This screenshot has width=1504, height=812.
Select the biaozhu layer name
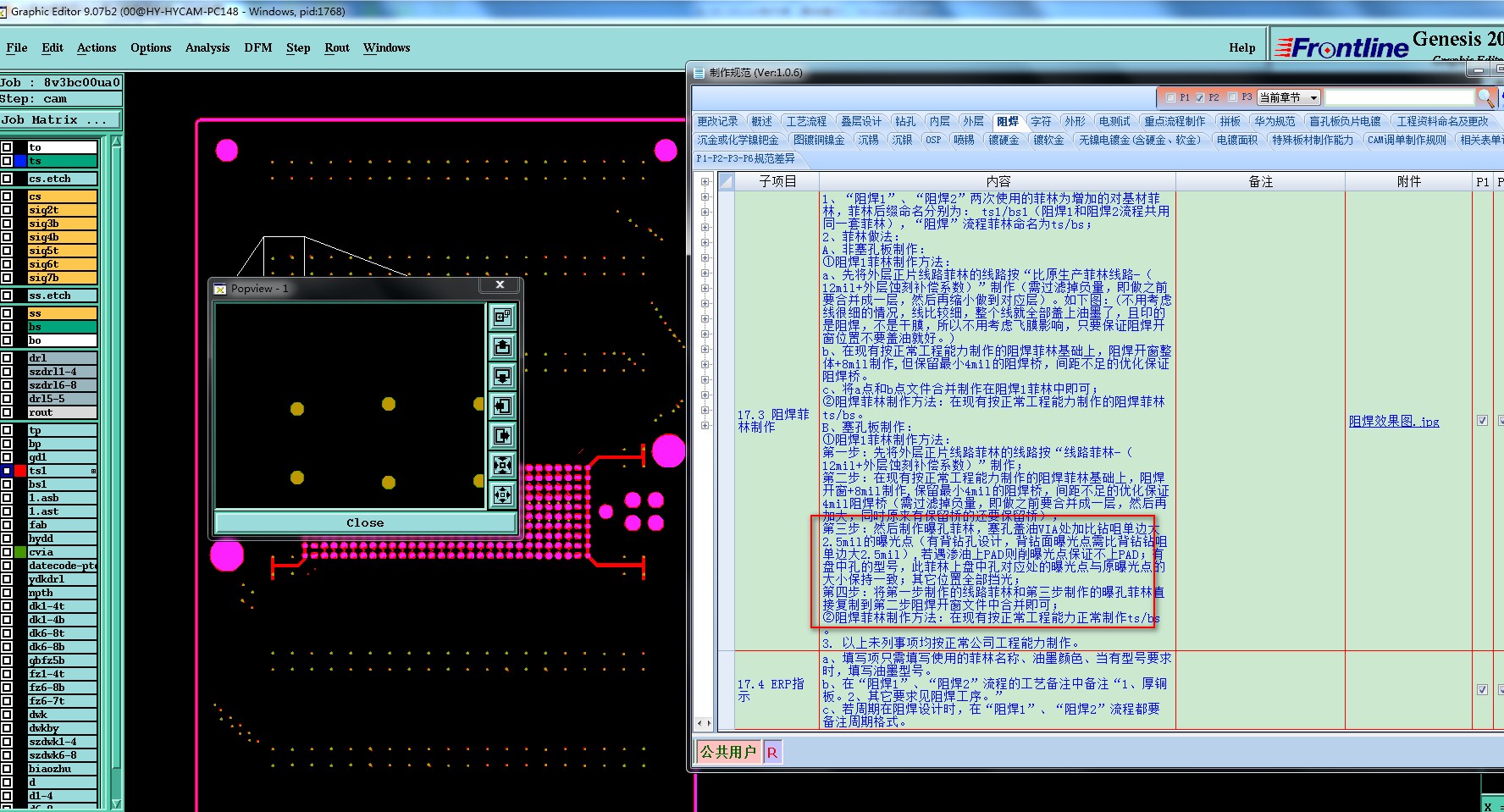coord(63,769)
